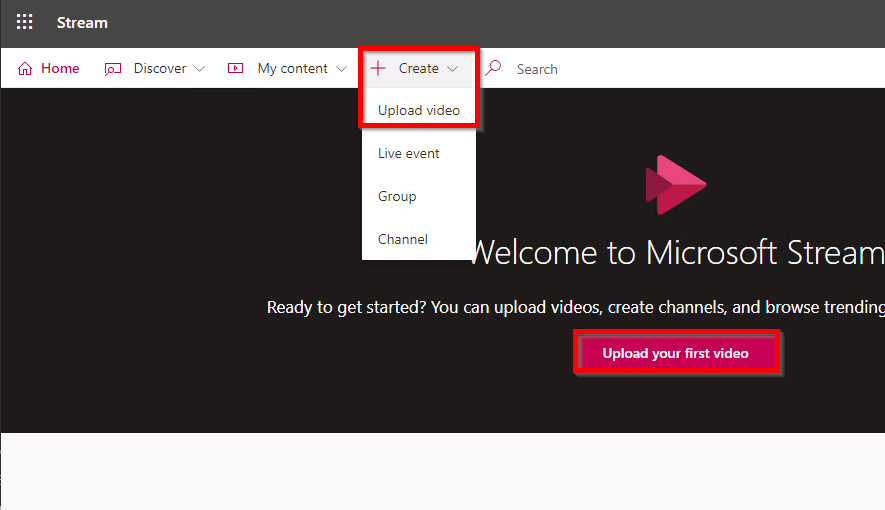Click the Microsoft Stream logo graphic
885x510 pixels.
click(x=676, y=185)
